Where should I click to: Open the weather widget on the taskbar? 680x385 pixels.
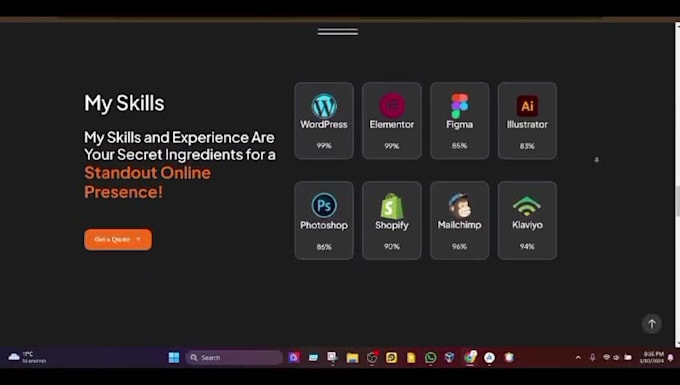point(27,357)
